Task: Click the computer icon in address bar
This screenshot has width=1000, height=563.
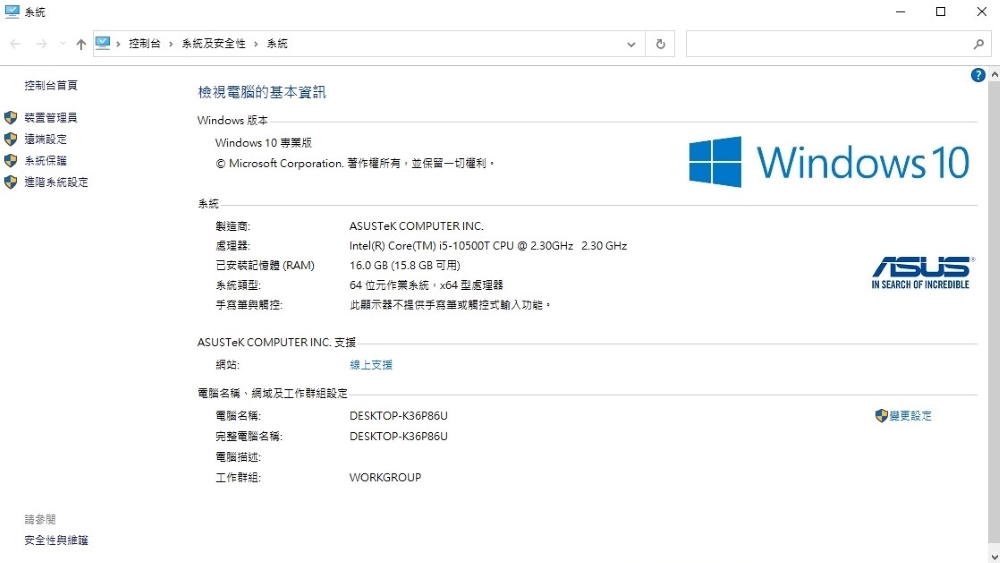Action: (103, 43)
